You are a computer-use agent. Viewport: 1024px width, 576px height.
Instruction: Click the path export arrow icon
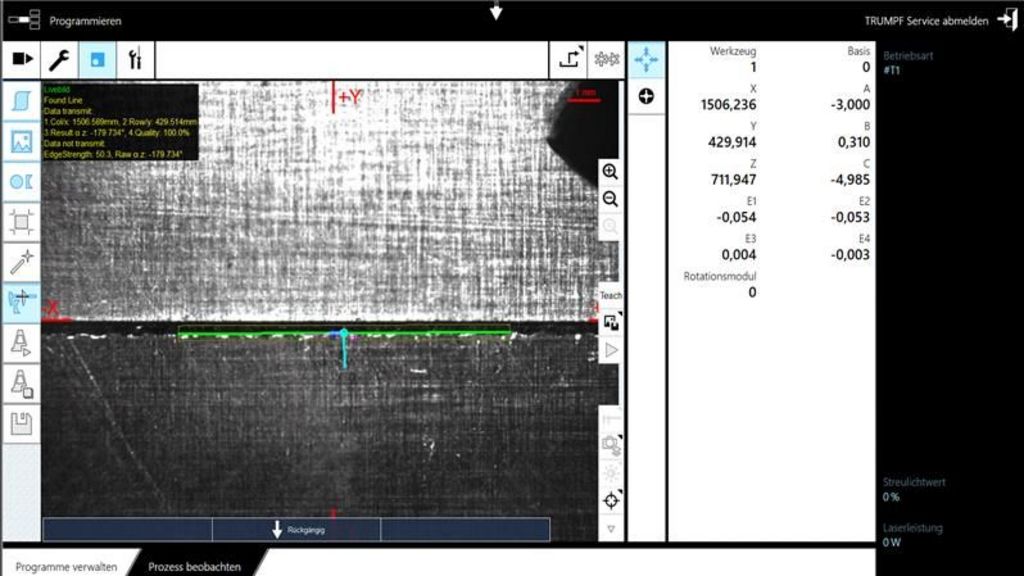[569, 59]
